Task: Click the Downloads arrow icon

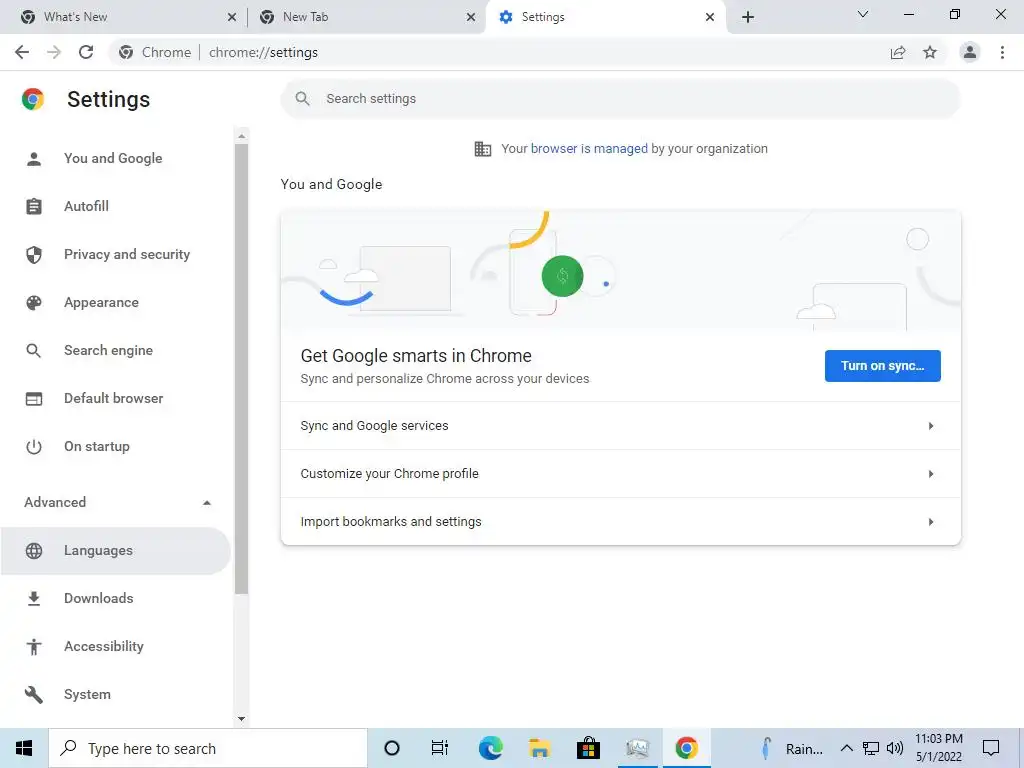Action: (x=34, y=598)
